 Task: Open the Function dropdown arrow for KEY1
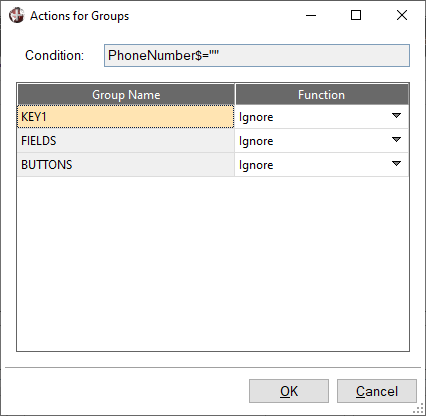click(x=396, y=116)
